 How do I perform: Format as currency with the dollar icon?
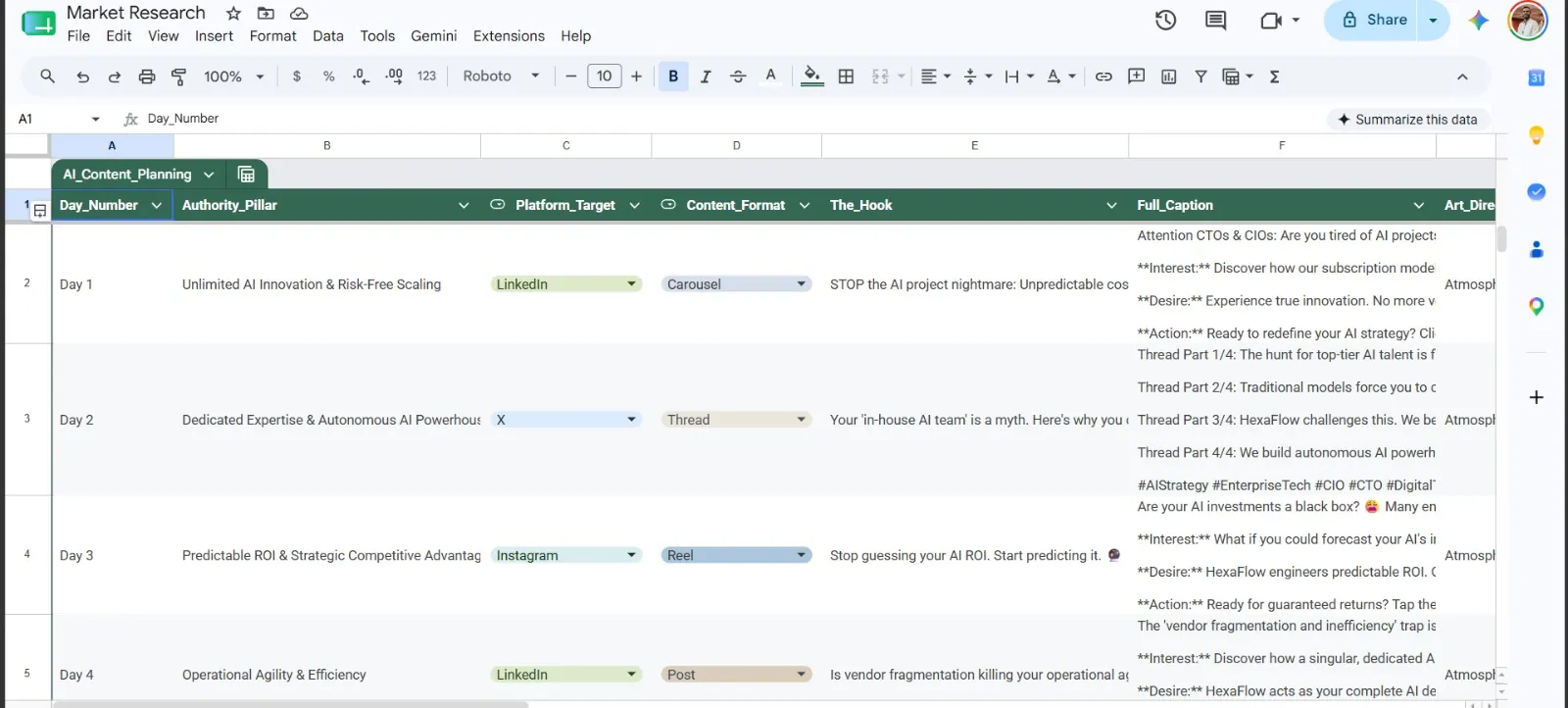pyautogui.click(x=297, y=76)
